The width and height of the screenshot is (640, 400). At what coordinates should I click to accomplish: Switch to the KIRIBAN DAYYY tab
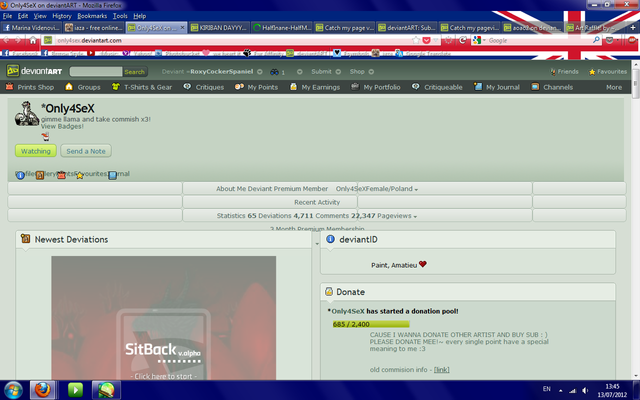(x=219, y=28)
